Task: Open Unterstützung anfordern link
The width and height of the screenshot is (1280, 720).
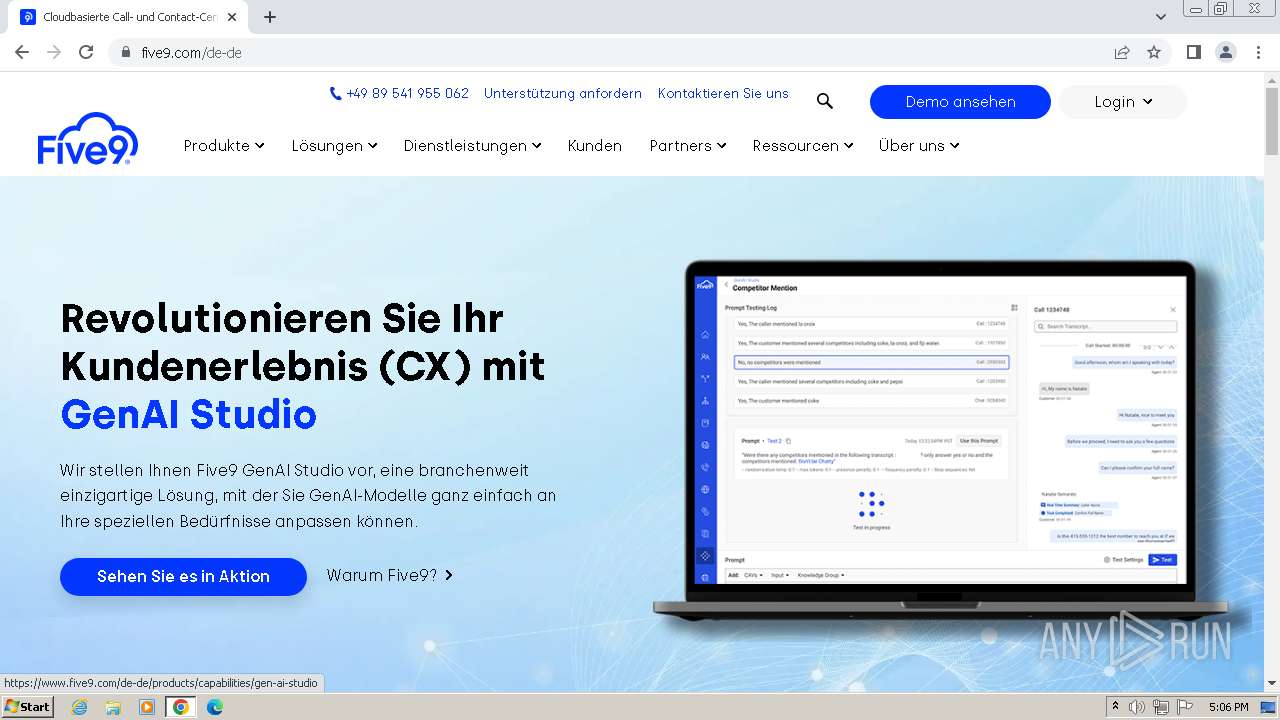Action: [563, 93]
